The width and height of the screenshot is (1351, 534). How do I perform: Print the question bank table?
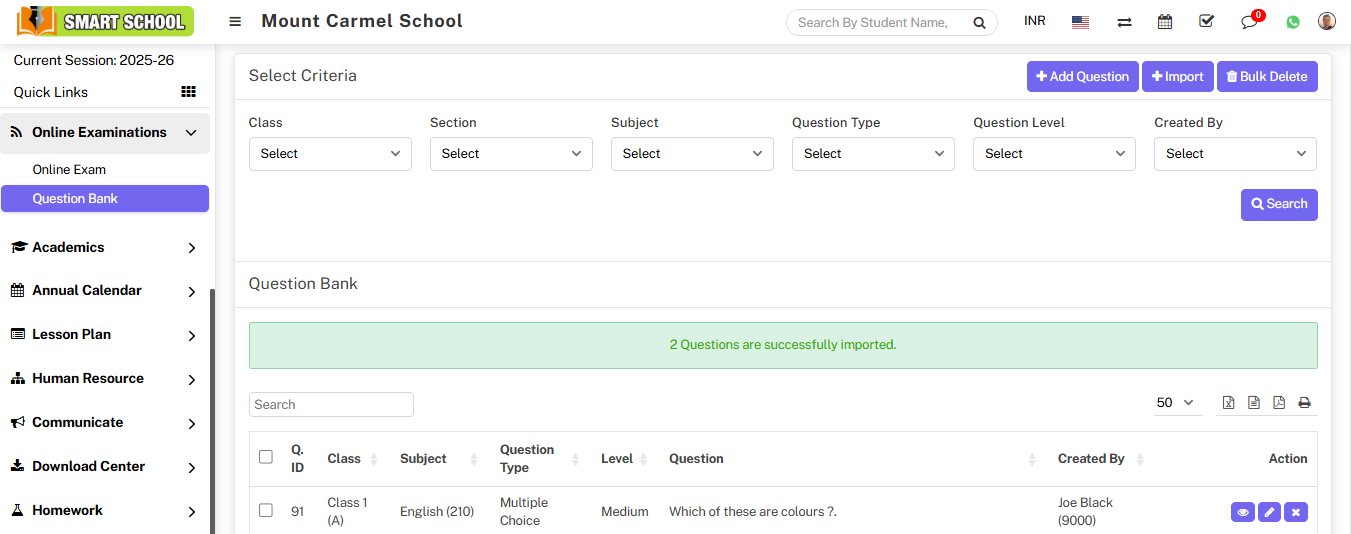click(x=1304, y=403)
